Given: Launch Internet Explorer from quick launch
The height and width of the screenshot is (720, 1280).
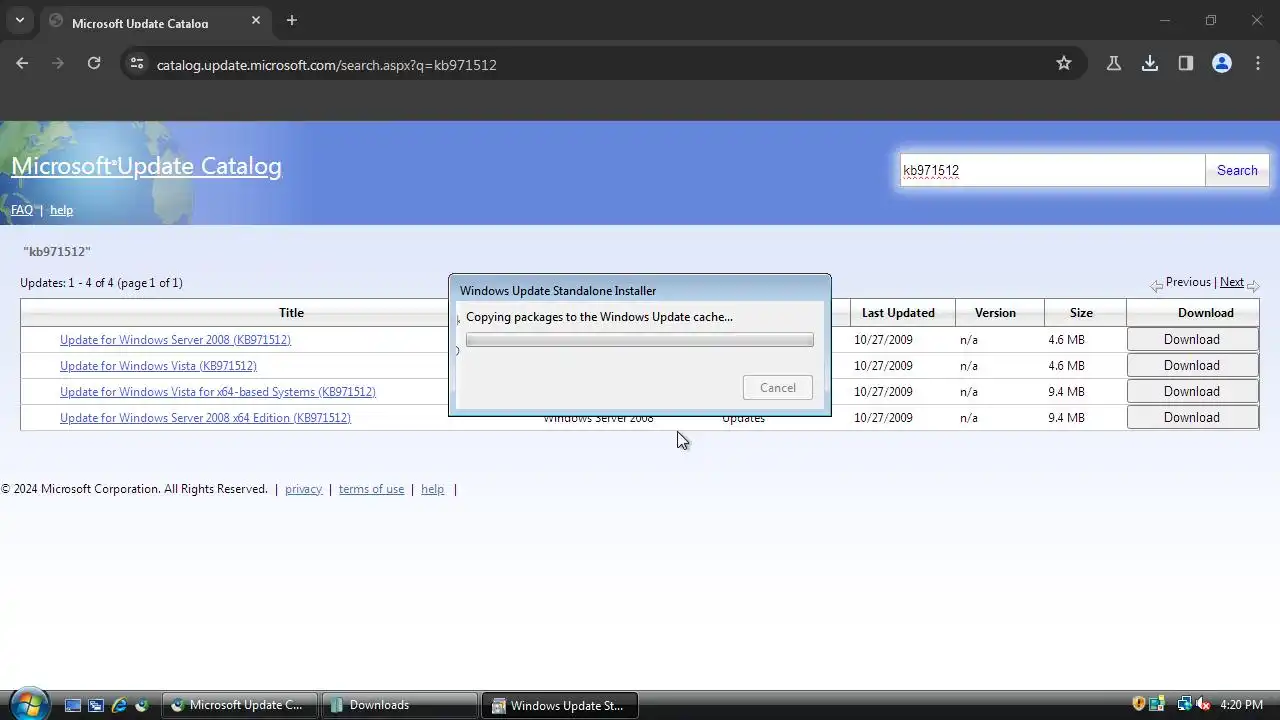Looking at the screenshot, I should 119,705.
